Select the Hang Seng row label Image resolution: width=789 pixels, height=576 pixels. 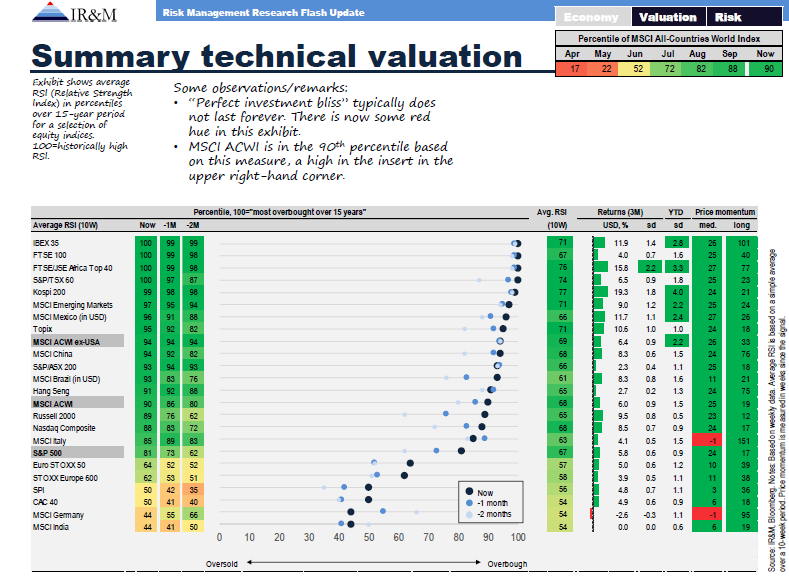(51, 391)
